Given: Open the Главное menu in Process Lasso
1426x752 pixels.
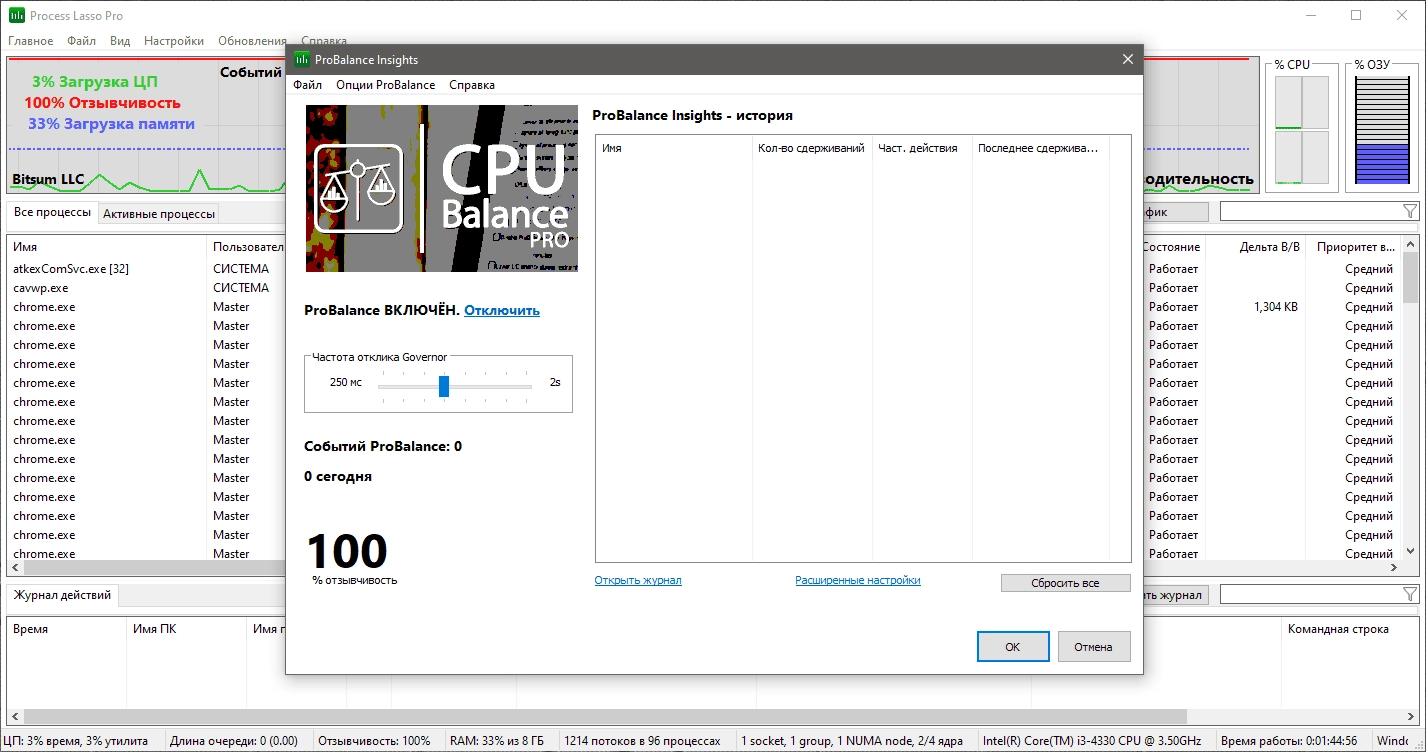Looking at the screenshot, I should click(31, 41).
